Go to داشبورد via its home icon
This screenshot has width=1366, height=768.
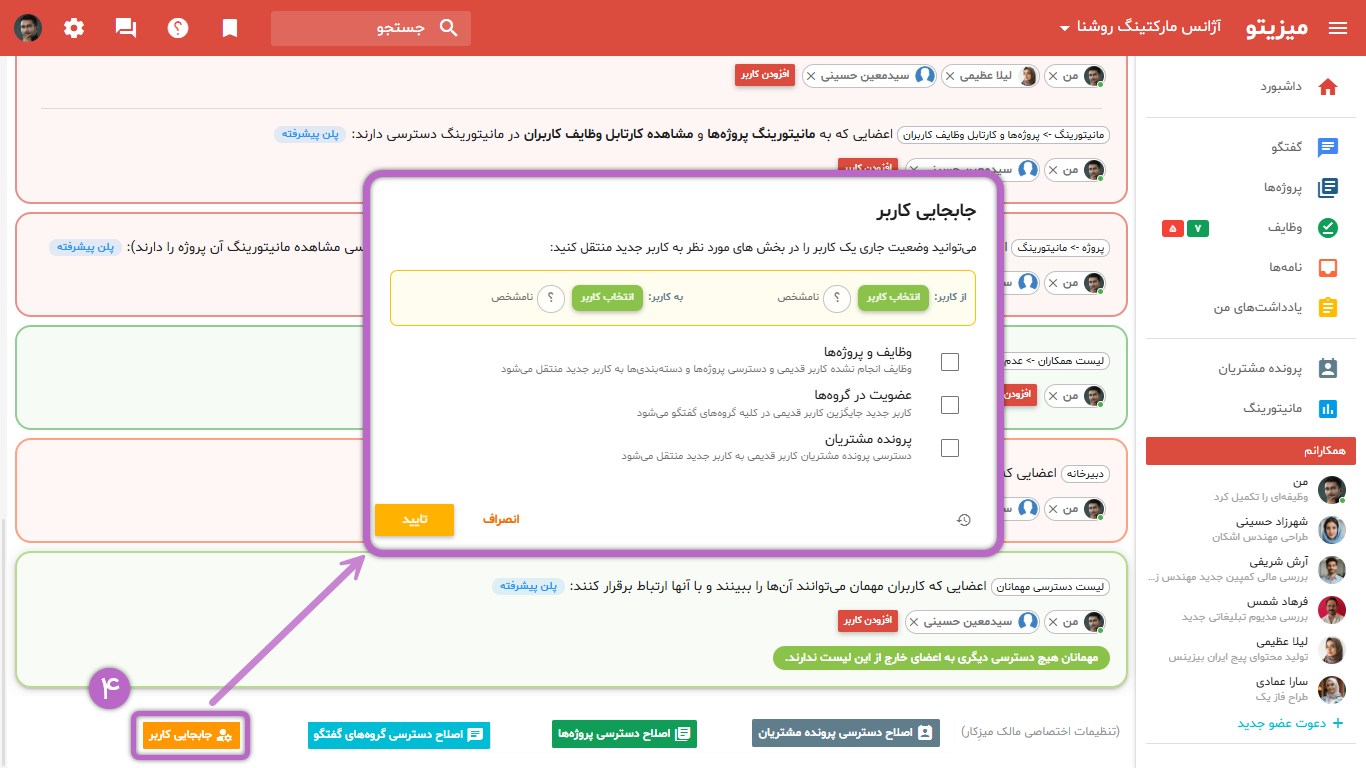1328,87
